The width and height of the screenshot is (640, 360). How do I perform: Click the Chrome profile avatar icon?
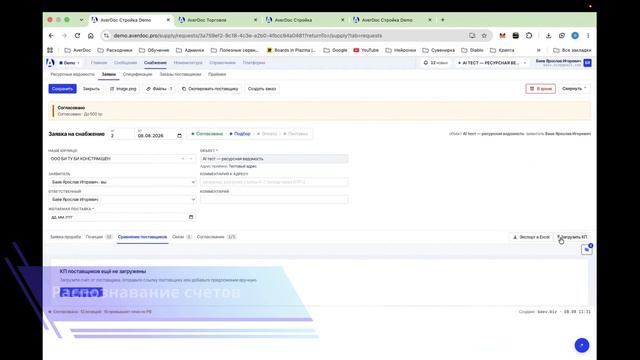click(575, 36)
